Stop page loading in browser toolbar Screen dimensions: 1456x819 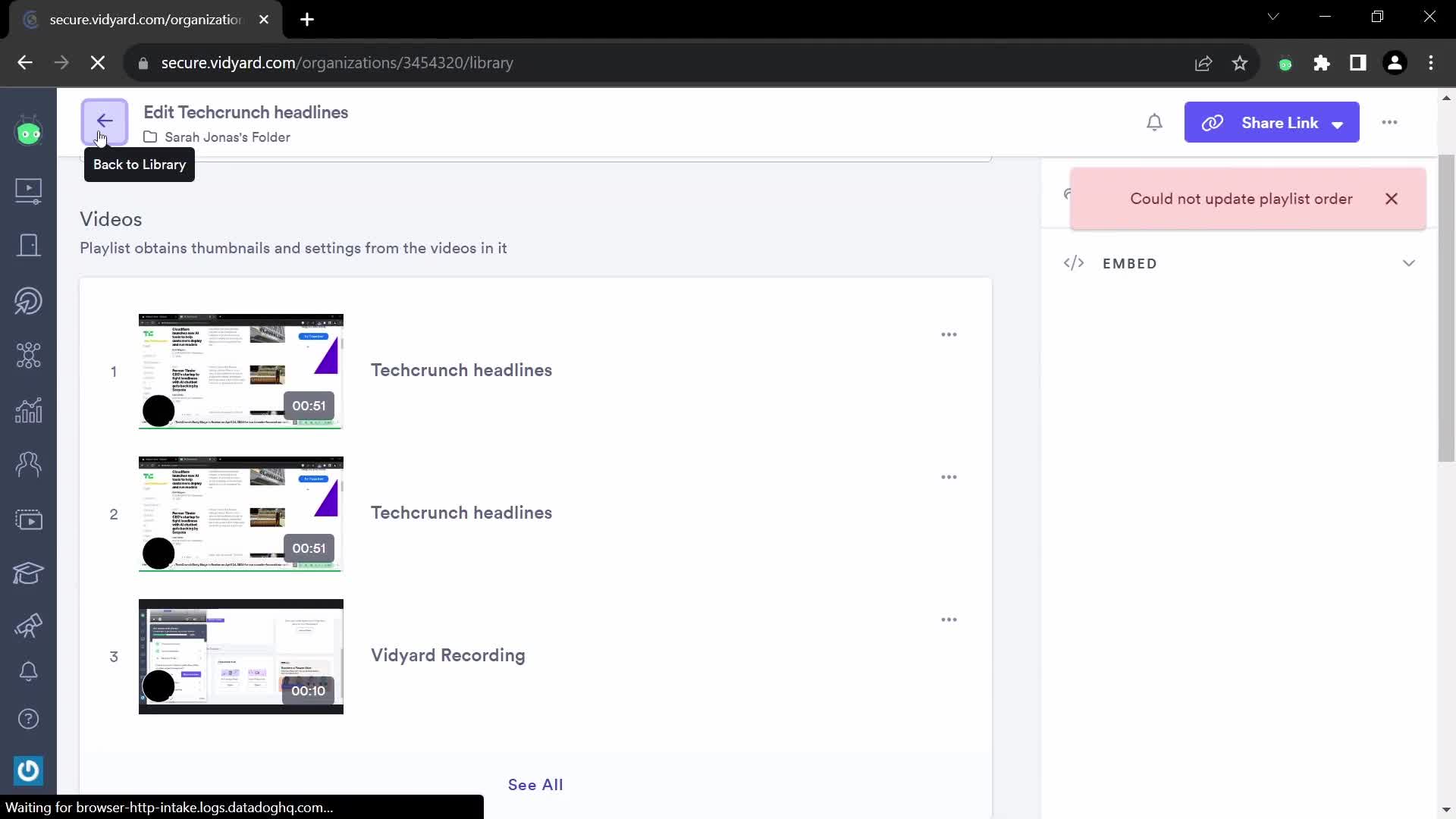pos(98,63)
